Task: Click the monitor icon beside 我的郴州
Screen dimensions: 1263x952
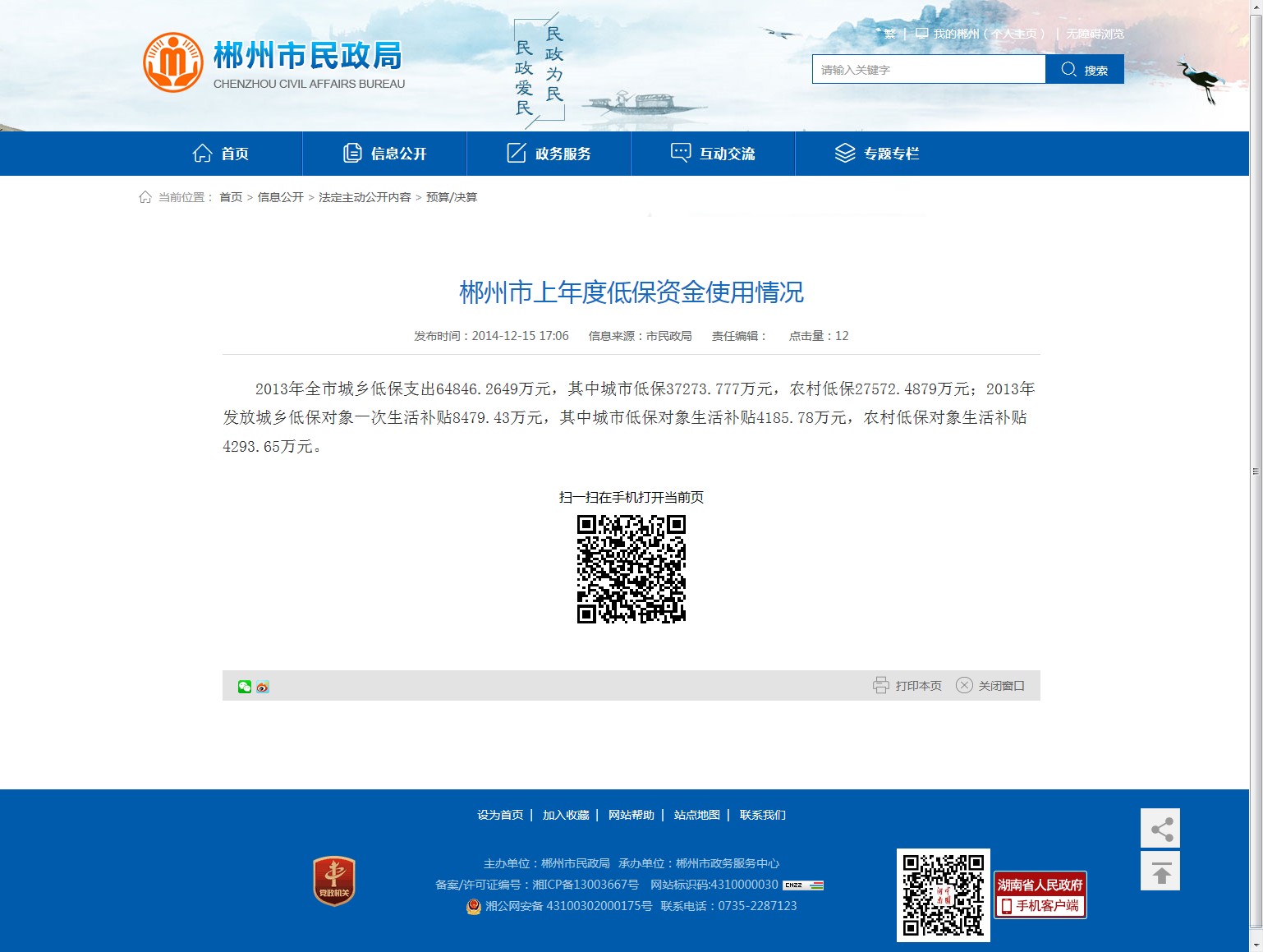Action: point(922,34)
